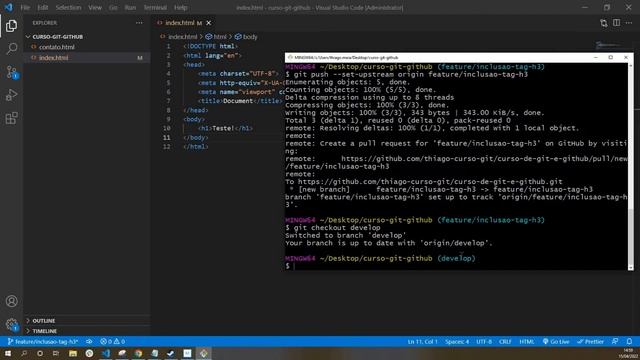Open the Extensions view
The image size is (640, 360).
[11, 118]
